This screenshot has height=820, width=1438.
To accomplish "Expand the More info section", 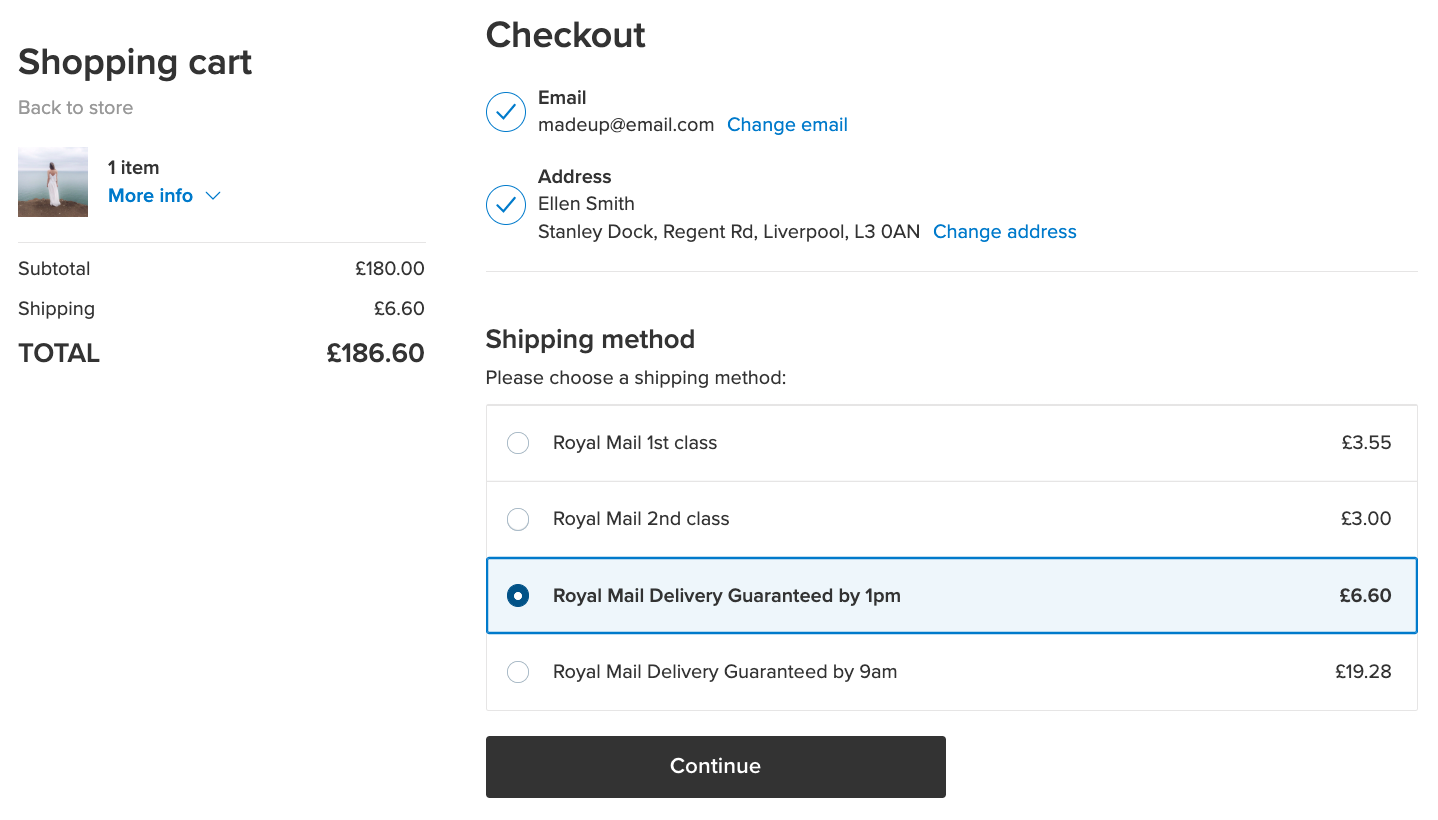I will coord(150,195).
